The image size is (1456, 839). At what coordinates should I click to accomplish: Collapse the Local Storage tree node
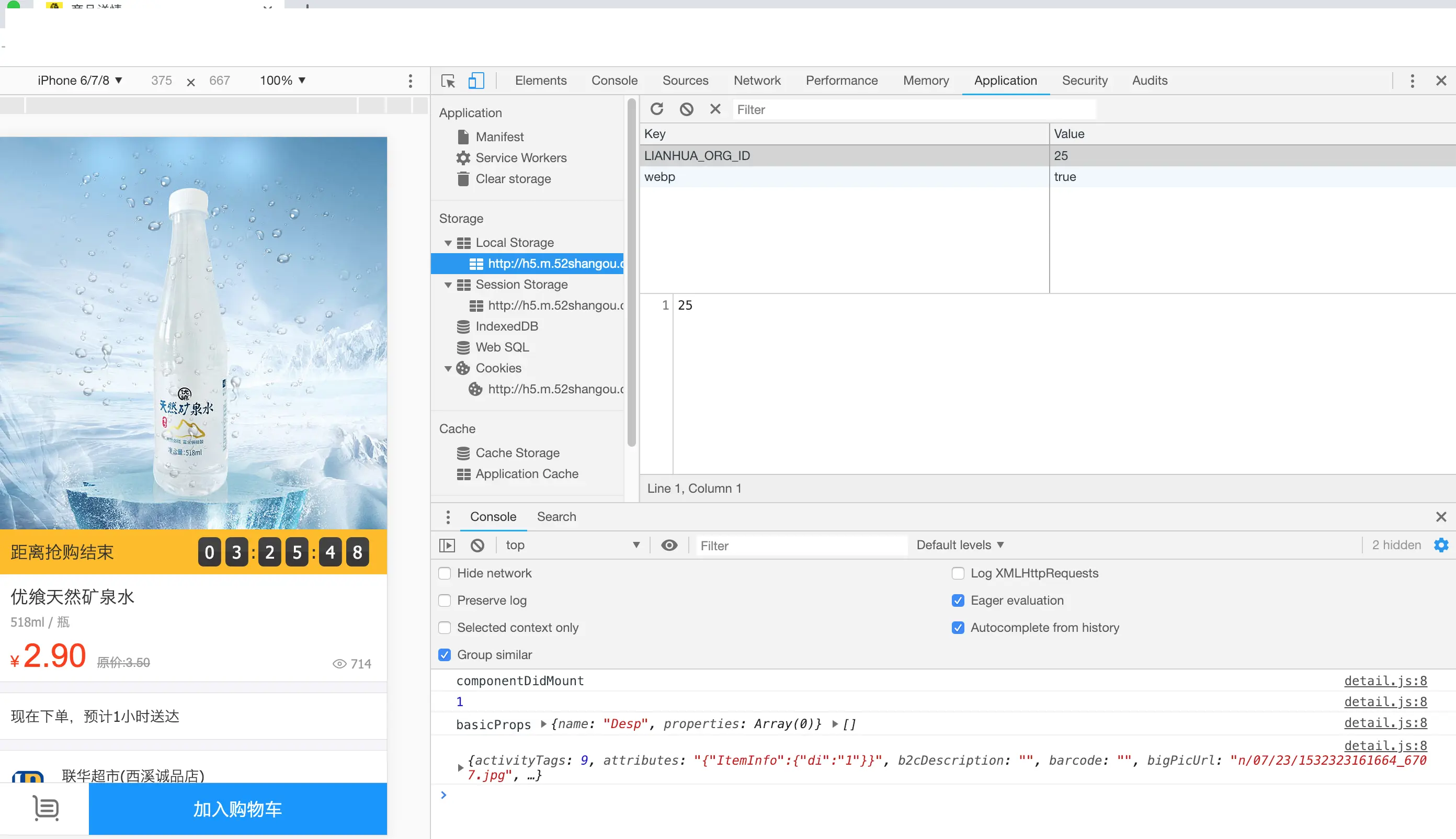448,243
